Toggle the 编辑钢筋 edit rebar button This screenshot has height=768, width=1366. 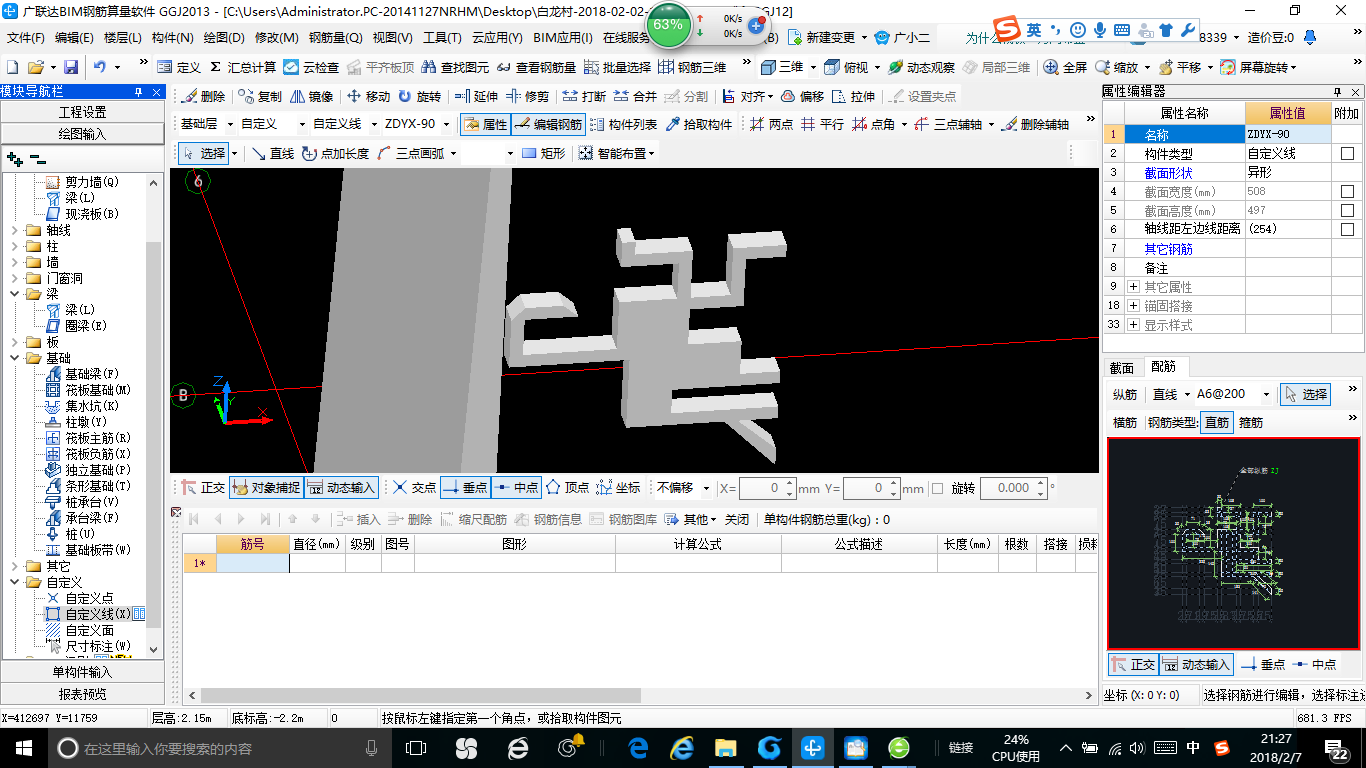548,125
